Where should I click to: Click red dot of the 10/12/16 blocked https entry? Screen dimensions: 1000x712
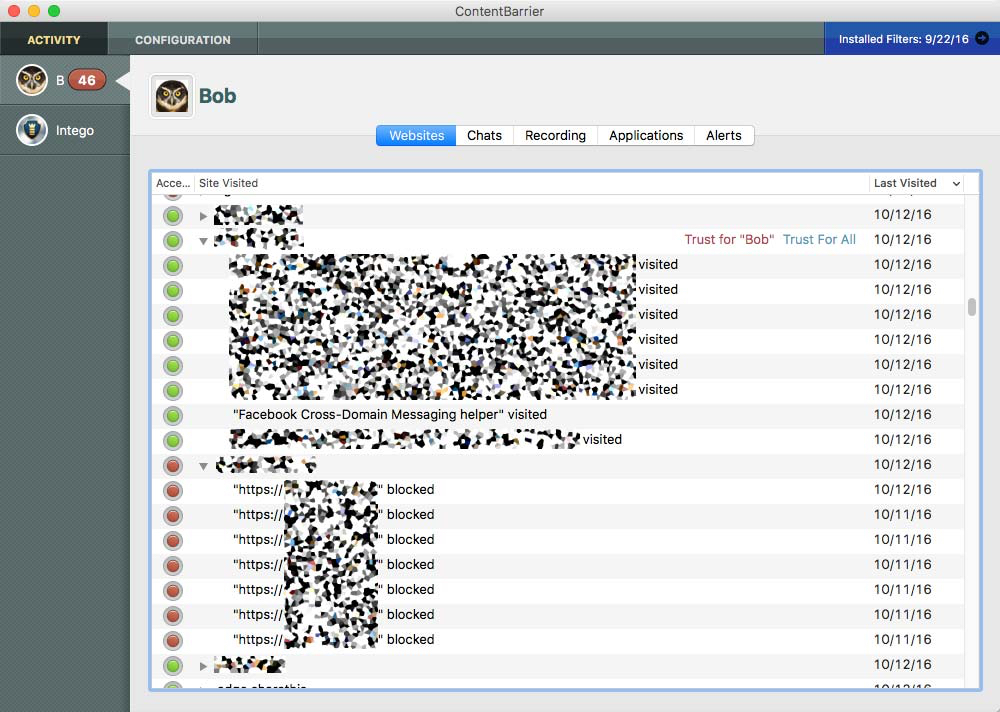pyautogui.click(x=173, y=491)
